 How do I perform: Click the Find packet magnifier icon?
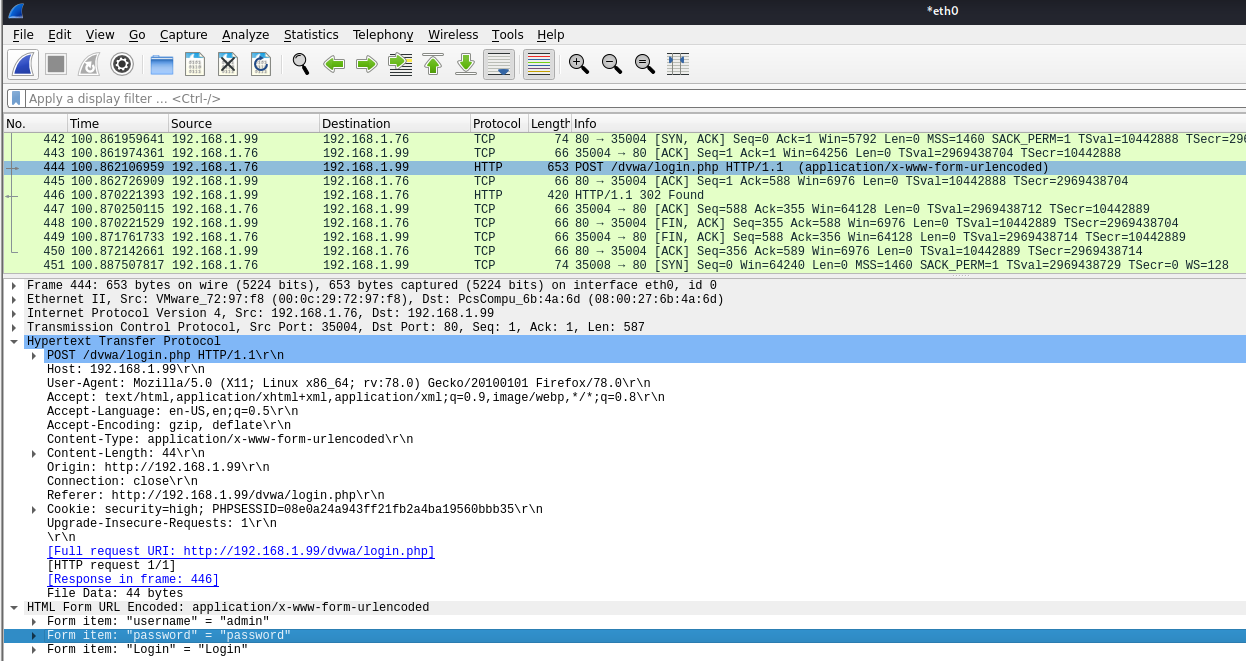pos(300,64)
